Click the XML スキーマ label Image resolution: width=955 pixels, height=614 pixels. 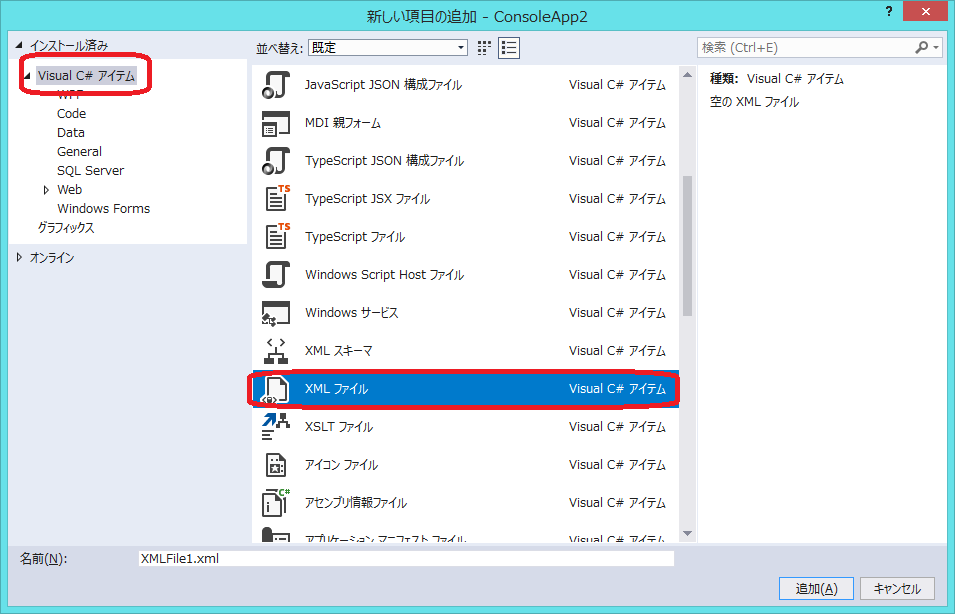(x=339, y=351)
